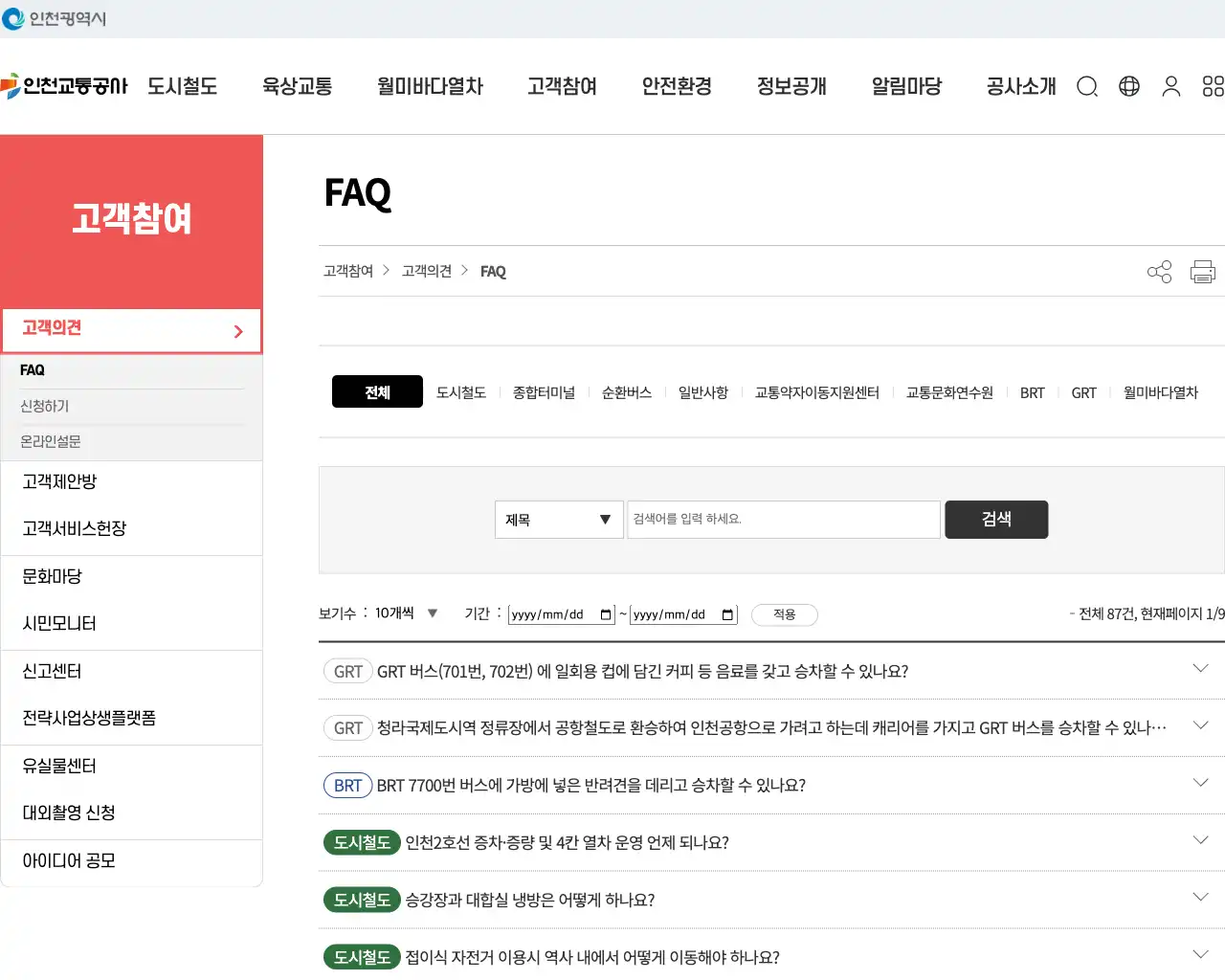Click the user account icon
This screenshot has height=980, width=1225.
point(1171,87)
